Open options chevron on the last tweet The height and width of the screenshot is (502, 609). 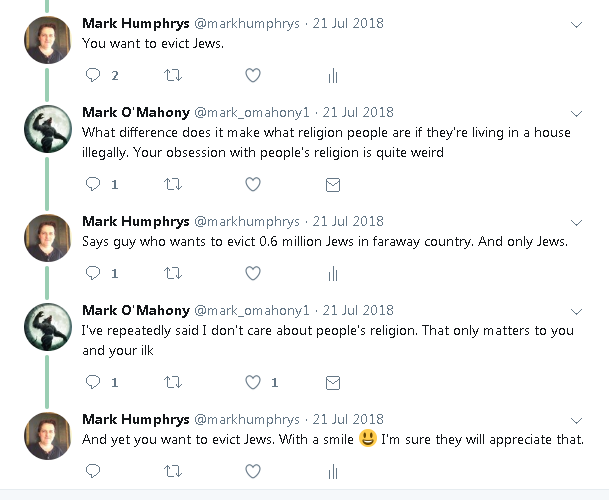pos(576,419)
